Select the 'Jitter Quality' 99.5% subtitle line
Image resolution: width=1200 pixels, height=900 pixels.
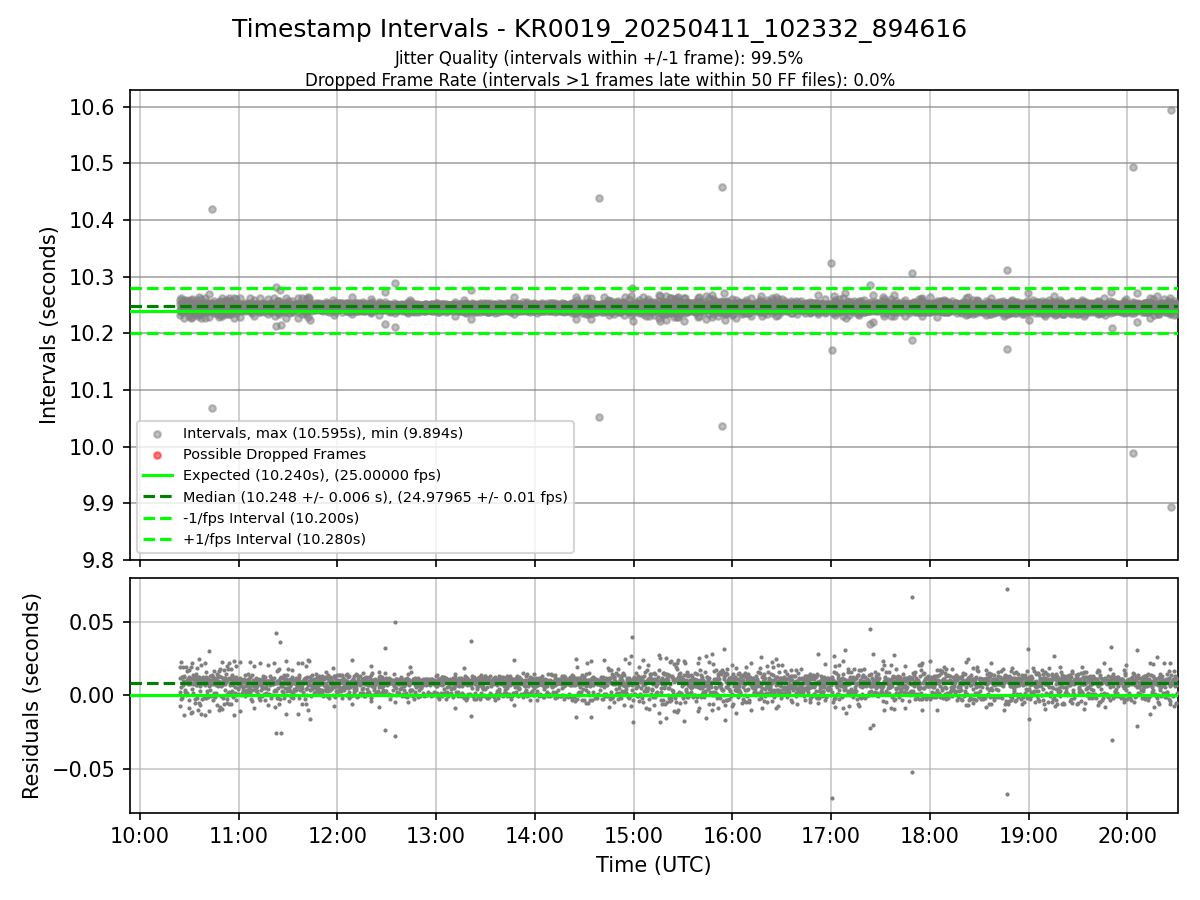599,59
